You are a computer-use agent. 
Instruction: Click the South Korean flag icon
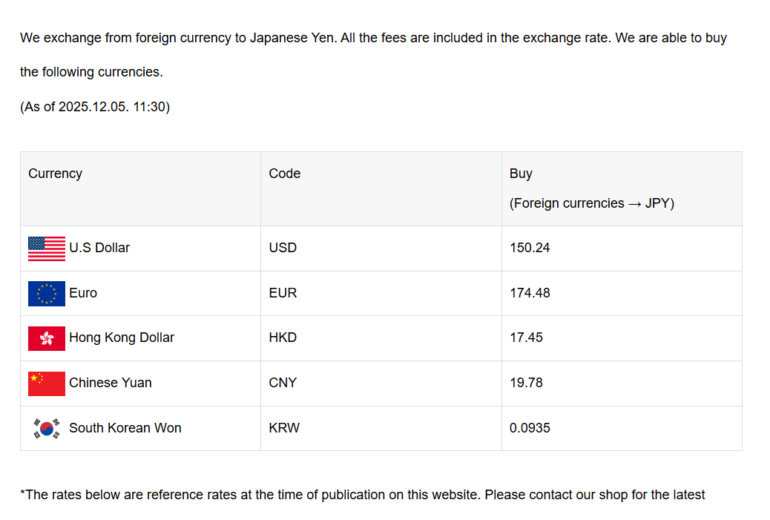point(47,428)
